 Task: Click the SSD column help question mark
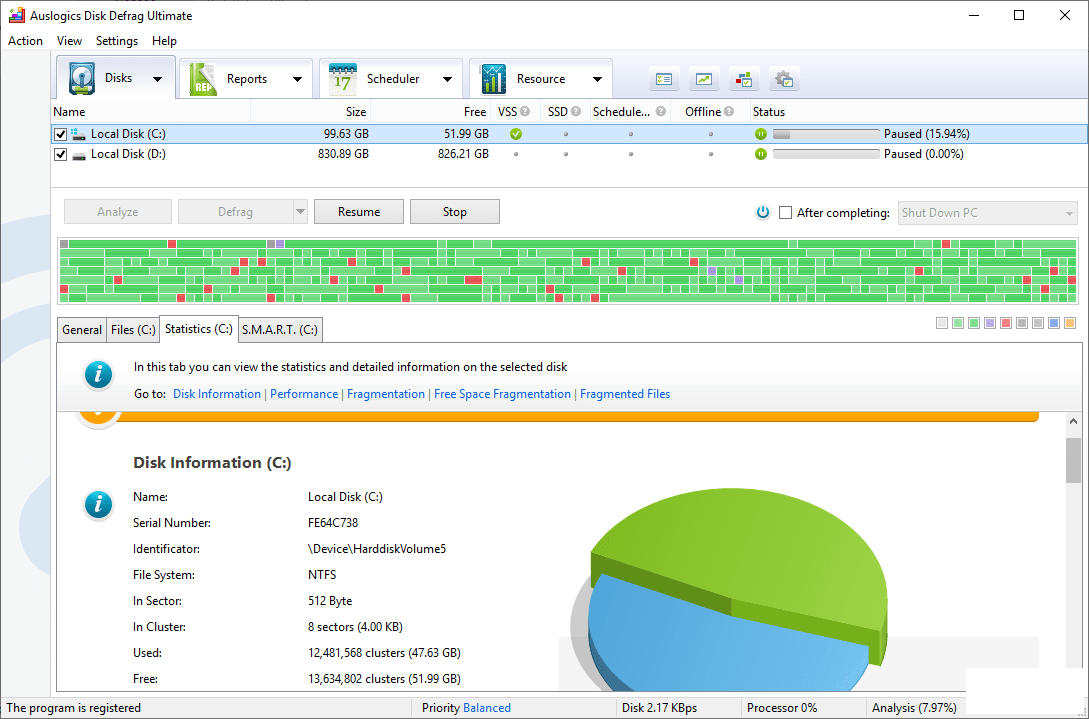coord(576,111)
